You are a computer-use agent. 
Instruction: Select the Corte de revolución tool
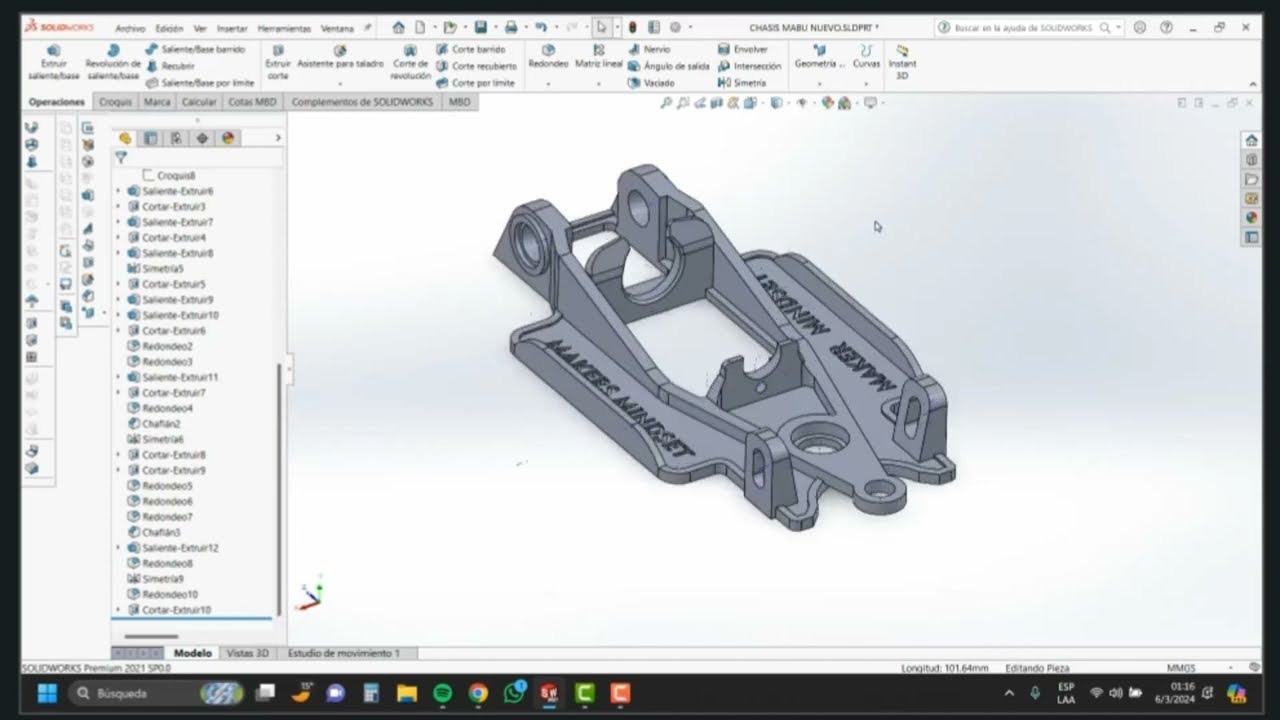(410, 62)
